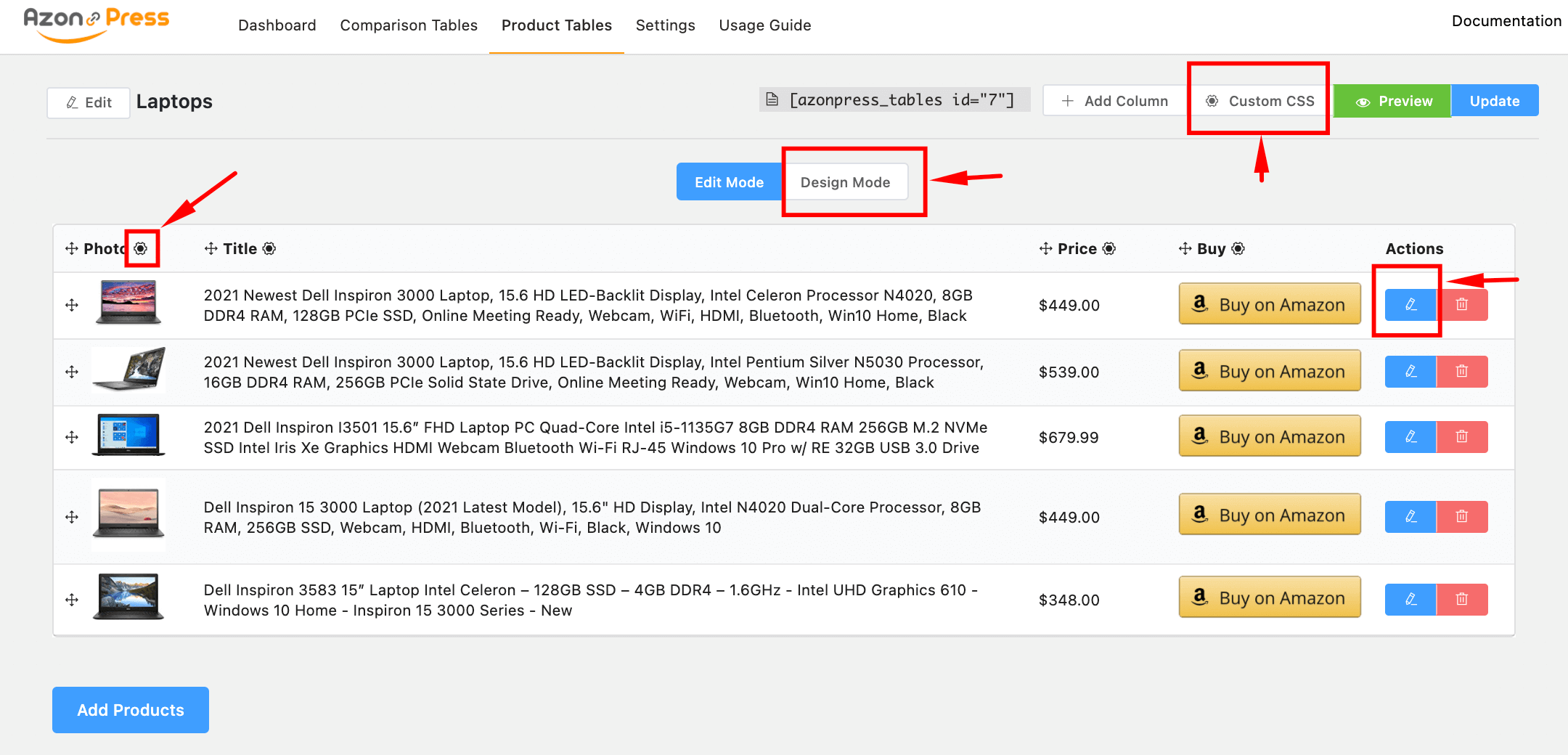Click Buy on Amazon for $539.00 laptop
Viewport: 1568px width, 755px height.
(1270, 371)
